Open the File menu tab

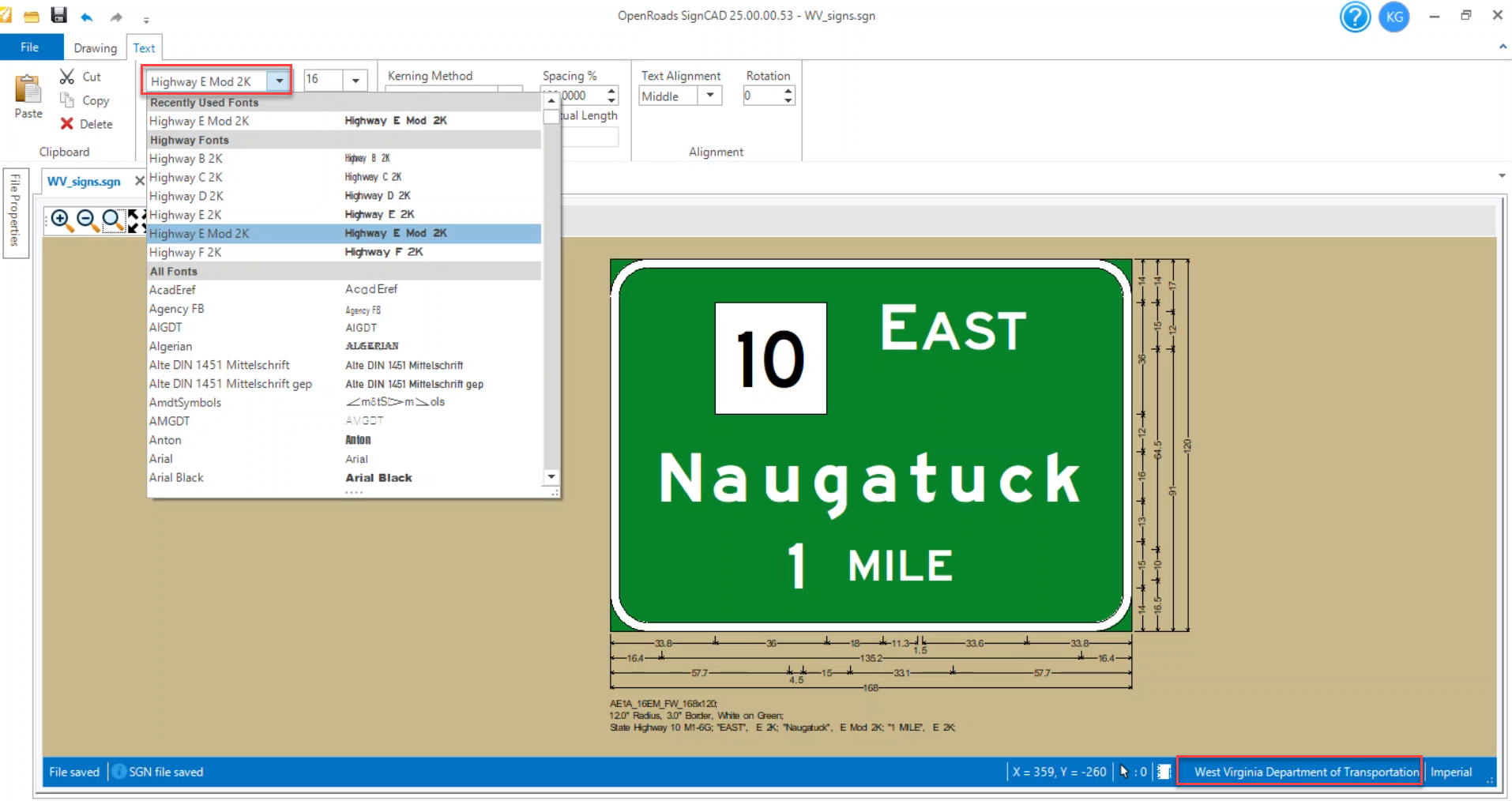click(30, 47)
